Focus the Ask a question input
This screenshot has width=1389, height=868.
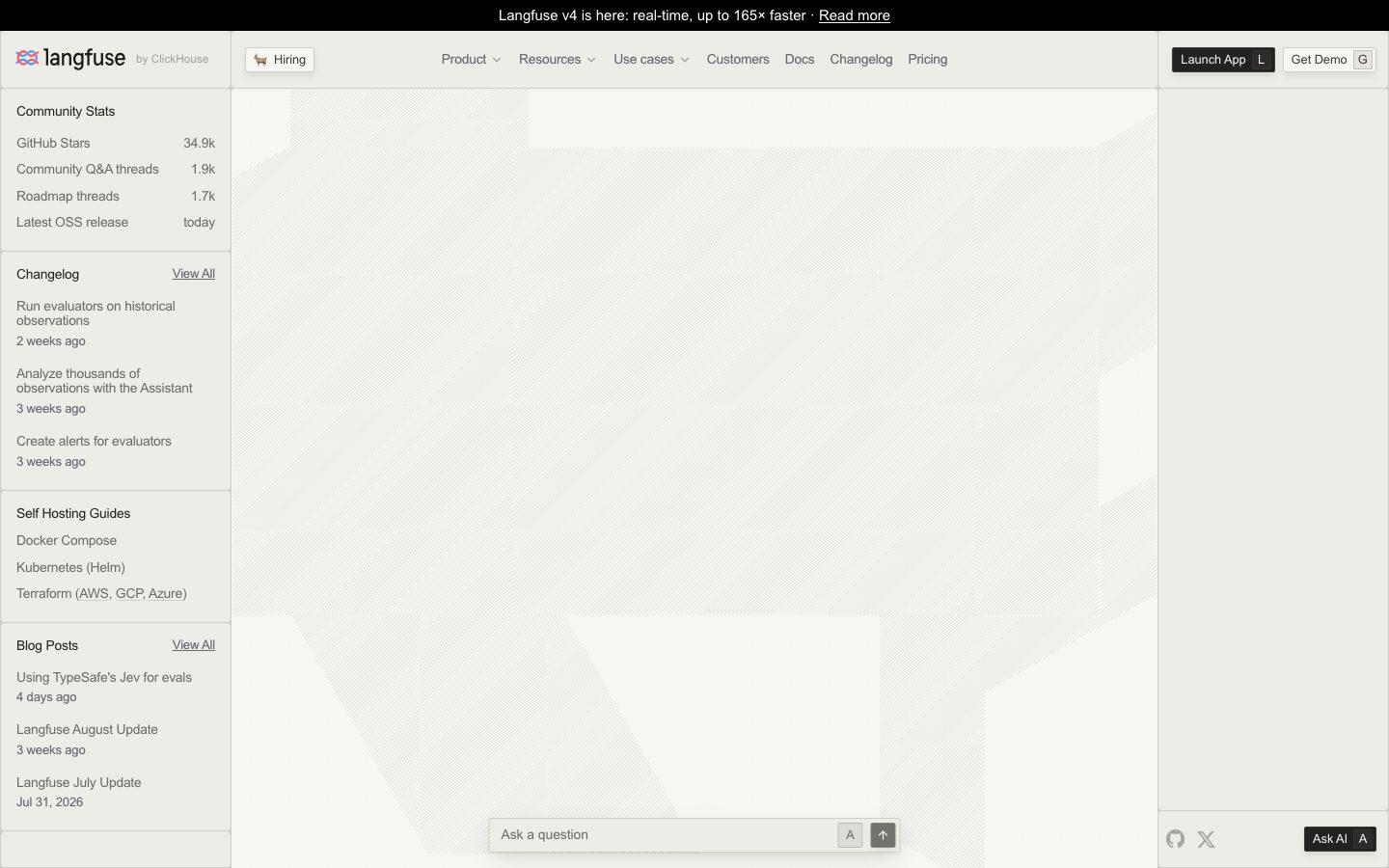(663, 835)
